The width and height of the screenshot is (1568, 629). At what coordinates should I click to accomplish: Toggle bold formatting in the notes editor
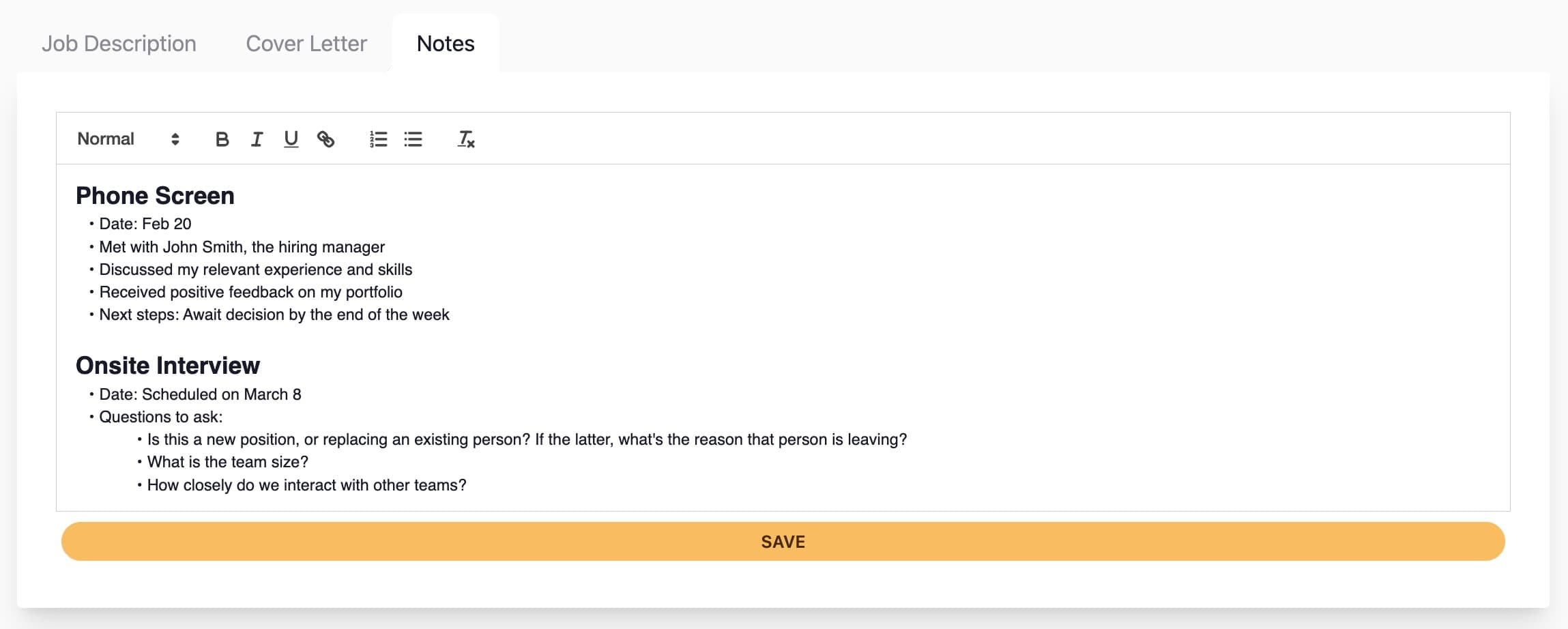click(222, 139)
